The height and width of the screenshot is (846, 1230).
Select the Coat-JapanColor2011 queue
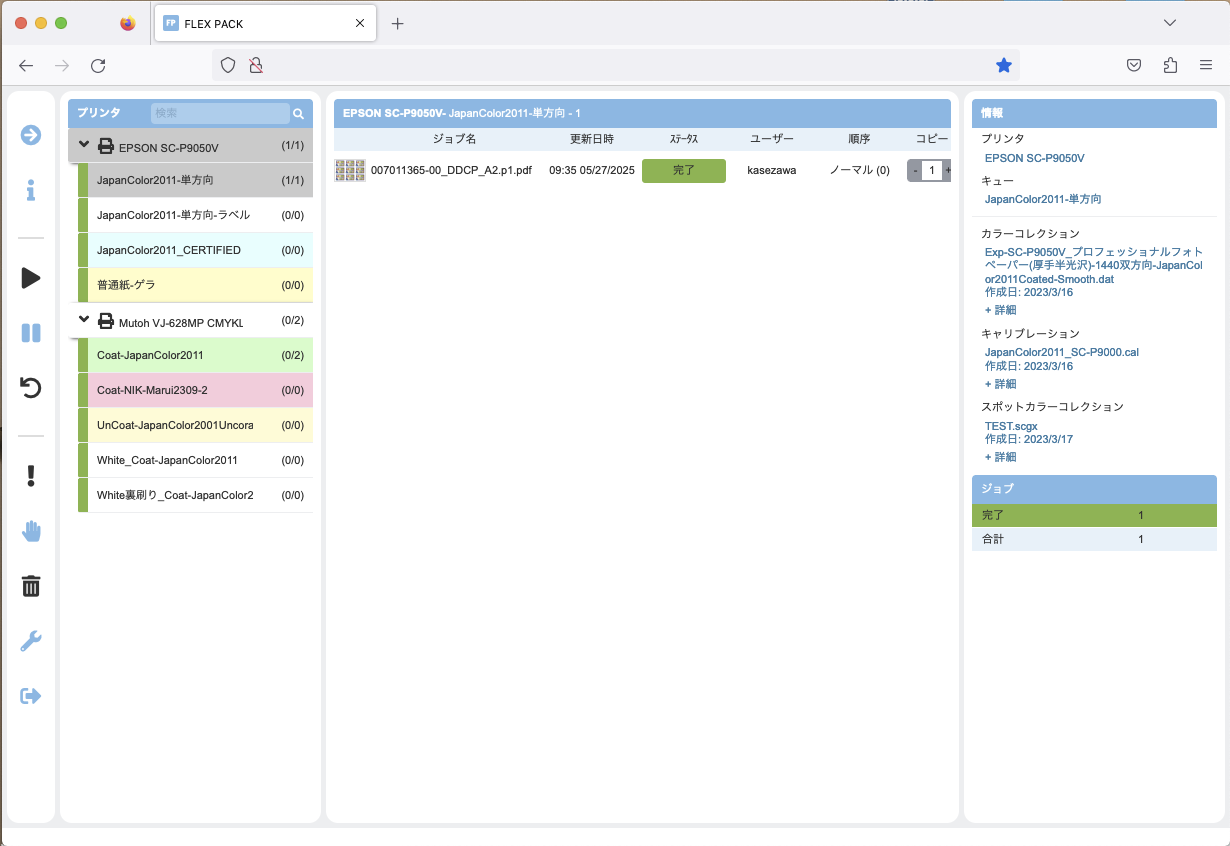point(195,355)
